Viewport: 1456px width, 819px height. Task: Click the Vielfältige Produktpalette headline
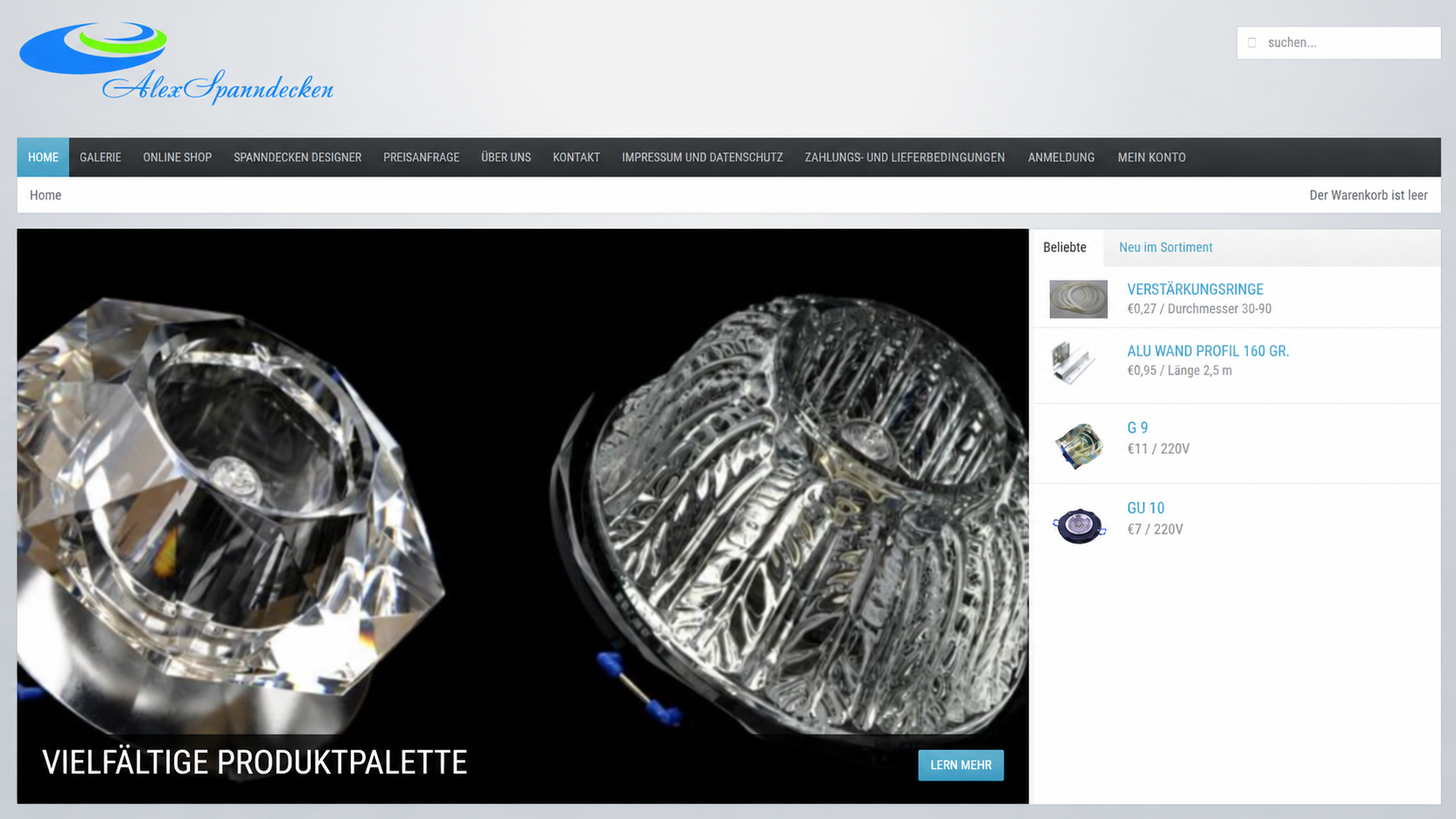[254, 762]
